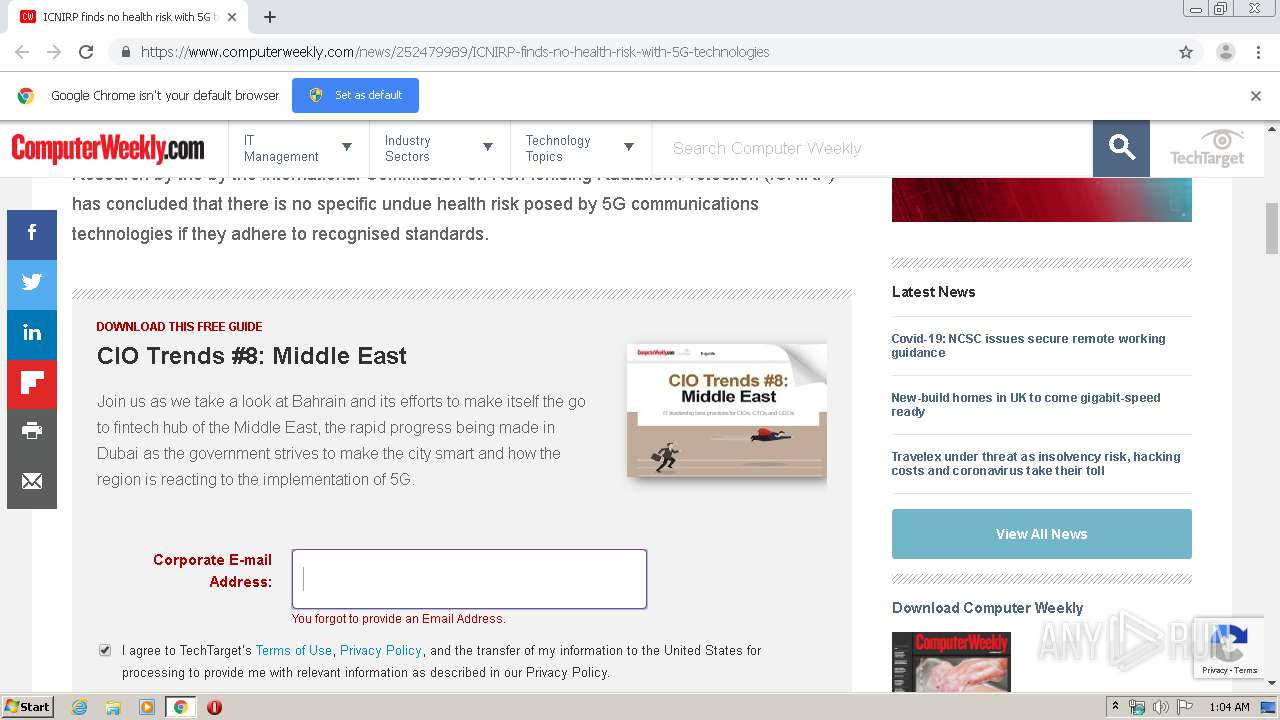
Task: Go back to the previous page
Action: point(22,52)
